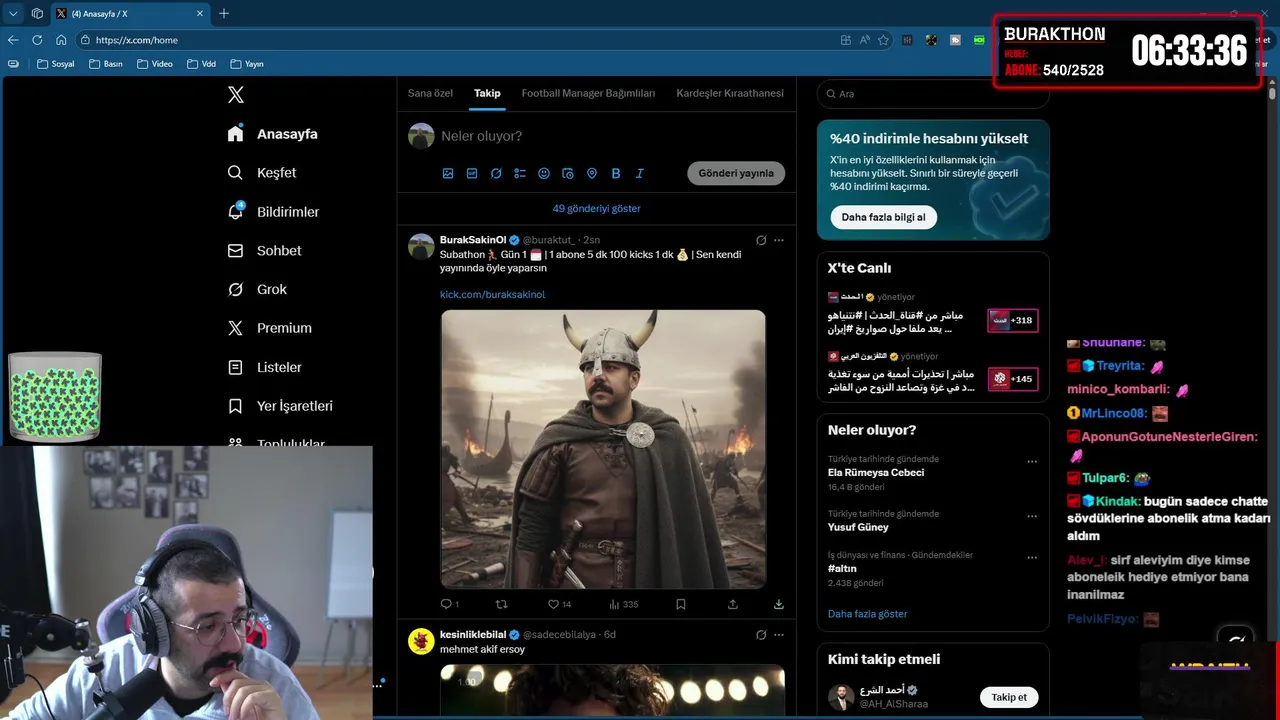
Task: Open kesinliklebilal profile avatar
Action: pos(421,641)
